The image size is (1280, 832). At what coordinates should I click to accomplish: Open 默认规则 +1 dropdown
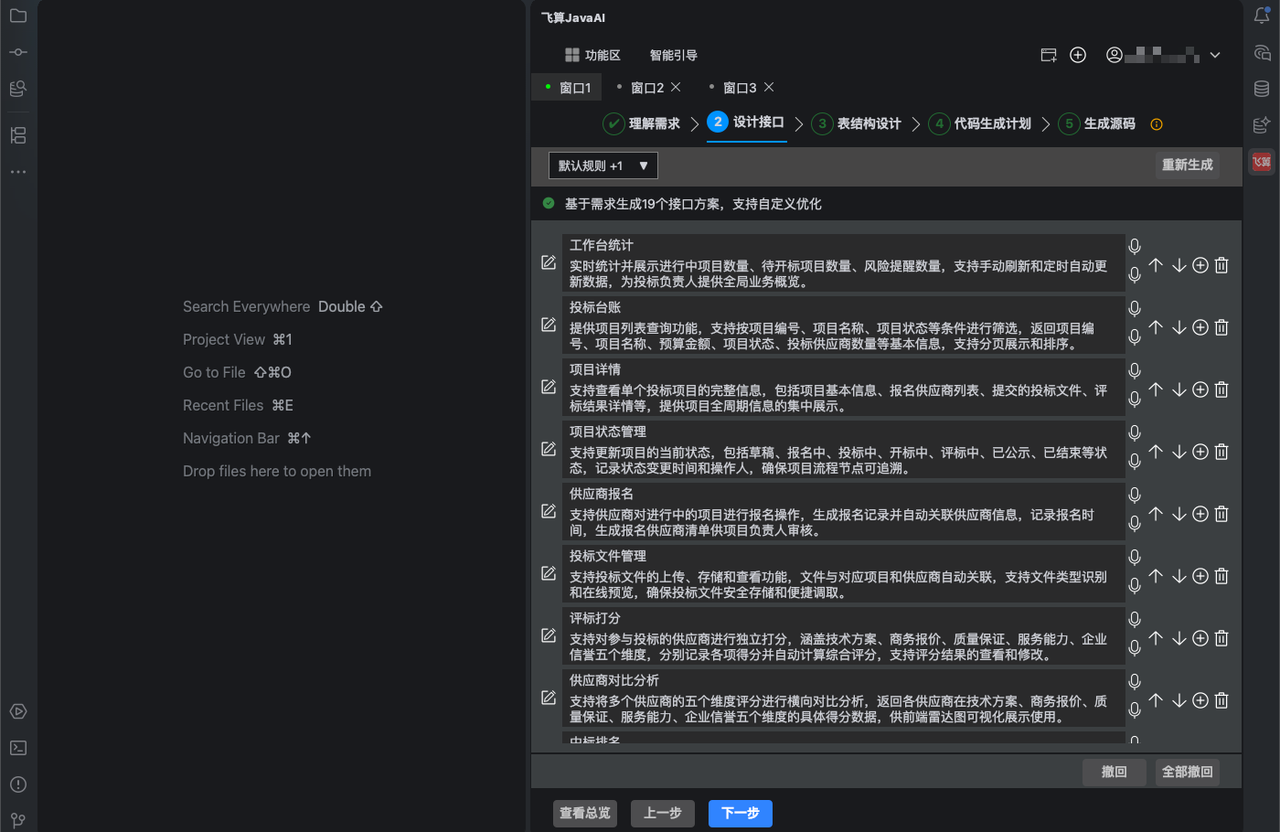click(x=603, y=165)
